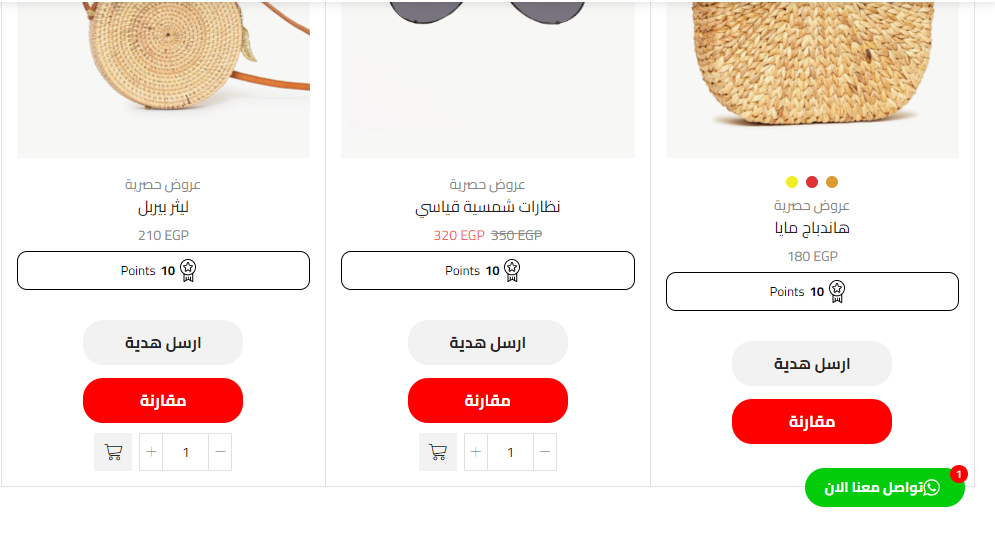The height and width of the screenshot is (534, 995).
Task: Add نظارات شمسية قياسي to cart icon
Action: [x=438, y=452]
